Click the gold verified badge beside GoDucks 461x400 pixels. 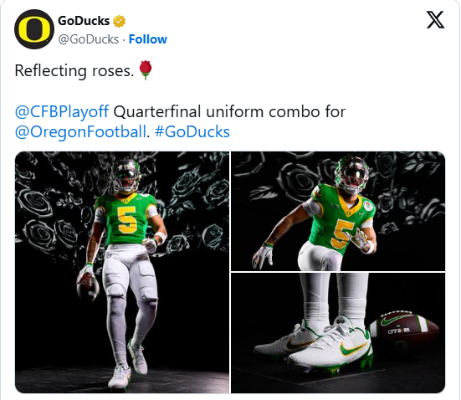[119, 21]
